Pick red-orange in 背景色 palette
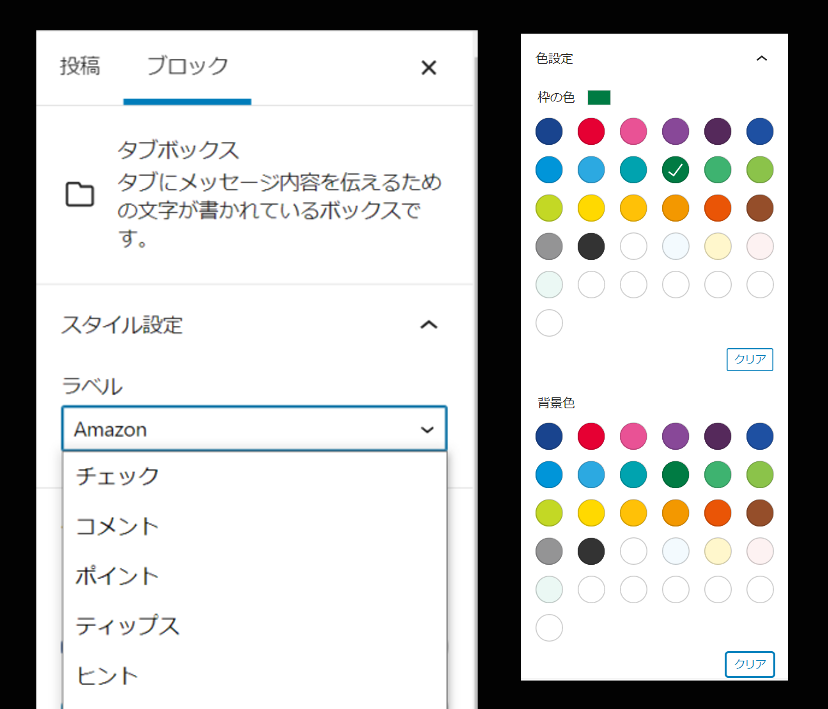The height and width of the screenshot is (709, 828). click(x=718, y=513)
